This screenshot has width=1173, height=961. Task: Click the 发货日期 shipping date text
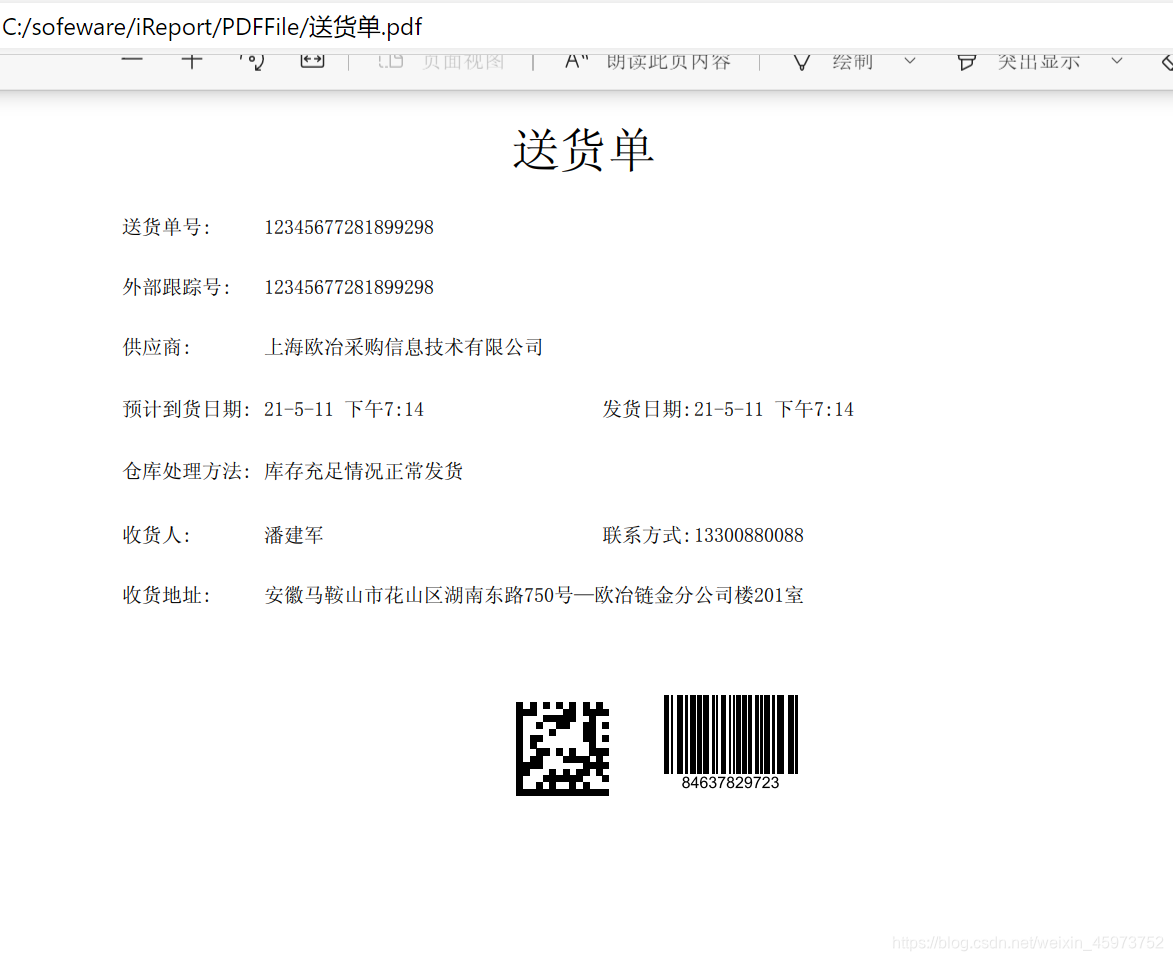[728, 409]
